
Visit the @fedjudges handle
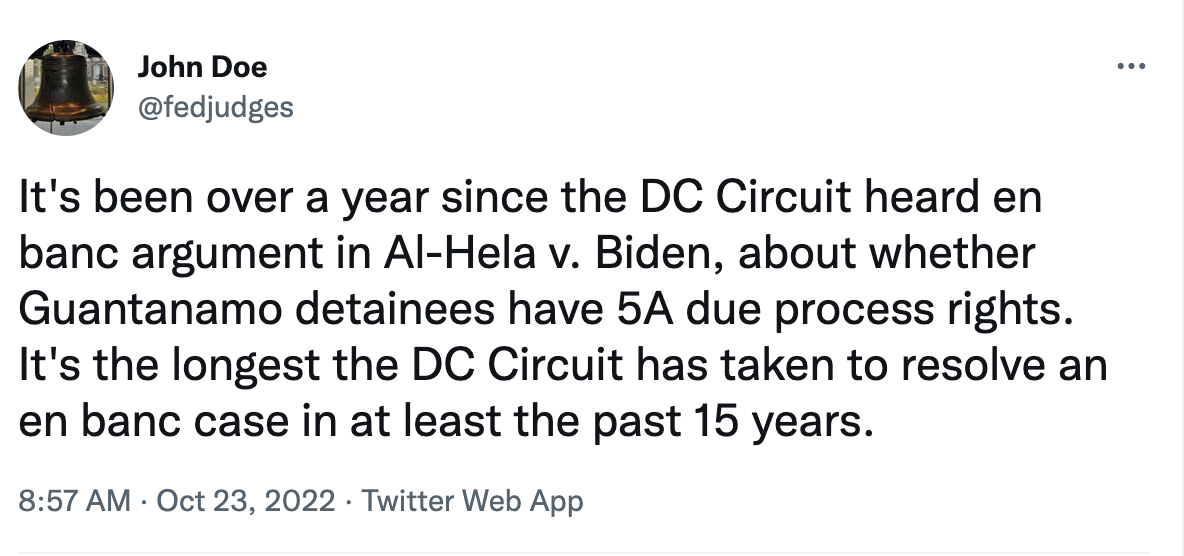[215, 107]
